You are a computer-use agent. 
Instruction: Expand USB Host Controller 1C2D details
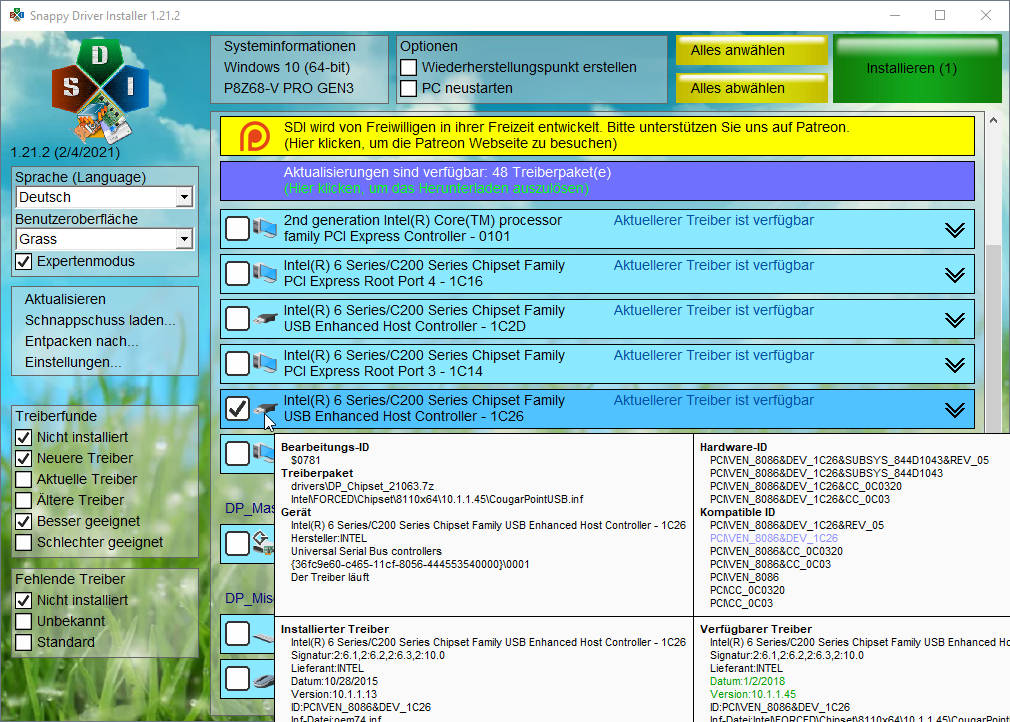955,320
